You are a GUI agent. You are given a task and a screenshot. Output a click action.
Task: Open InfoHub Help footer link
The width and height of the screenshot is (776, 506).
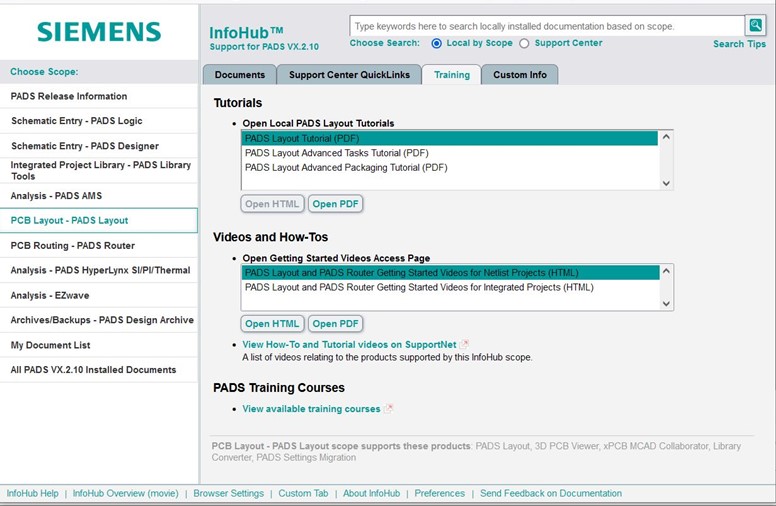pos(32,493)
